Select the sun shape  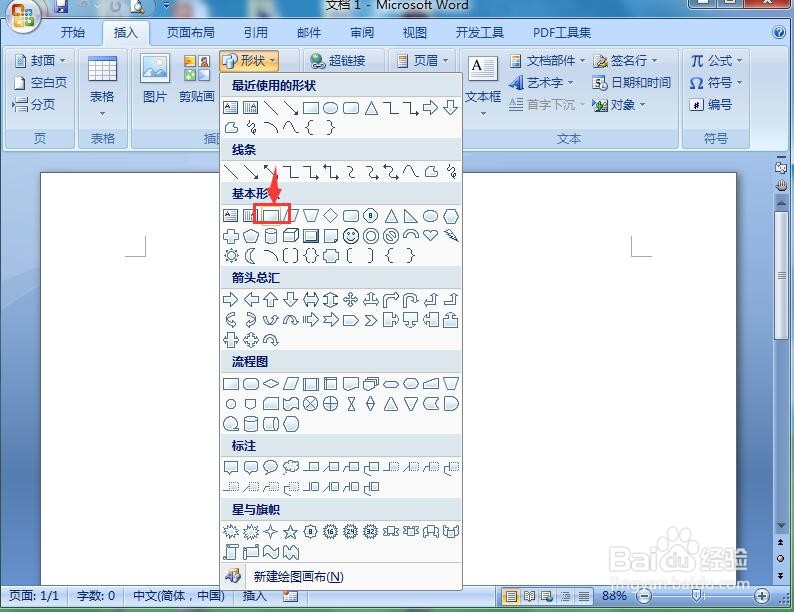pyautogui.click(x=231, y=256)
